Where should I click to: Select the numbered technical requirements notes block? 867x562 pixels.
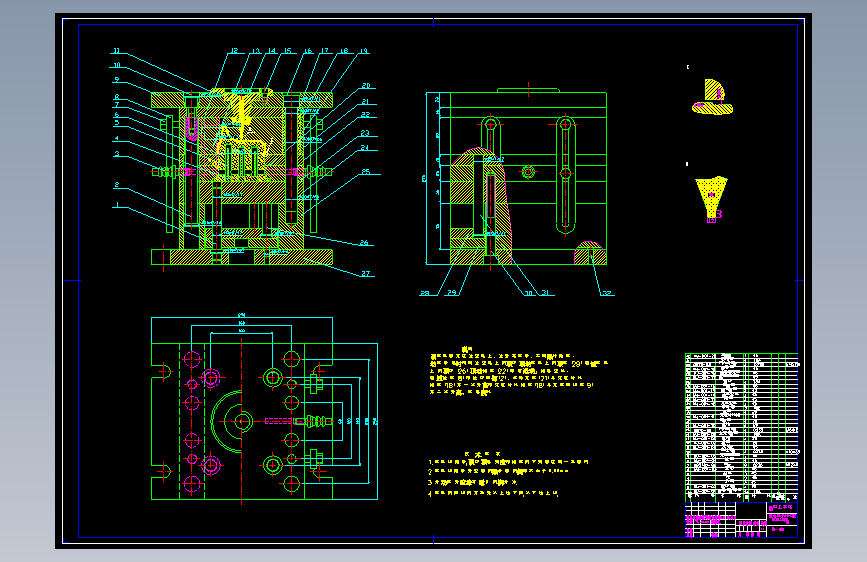coord(508,474)
